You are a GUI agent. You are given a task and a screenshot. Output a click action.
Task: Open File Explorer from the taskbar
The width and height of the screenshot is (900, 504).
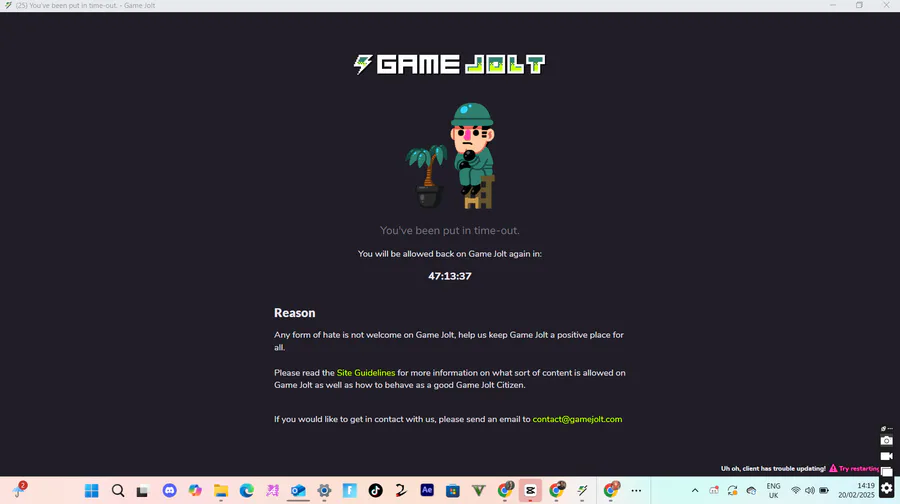[x=221, y=490]
